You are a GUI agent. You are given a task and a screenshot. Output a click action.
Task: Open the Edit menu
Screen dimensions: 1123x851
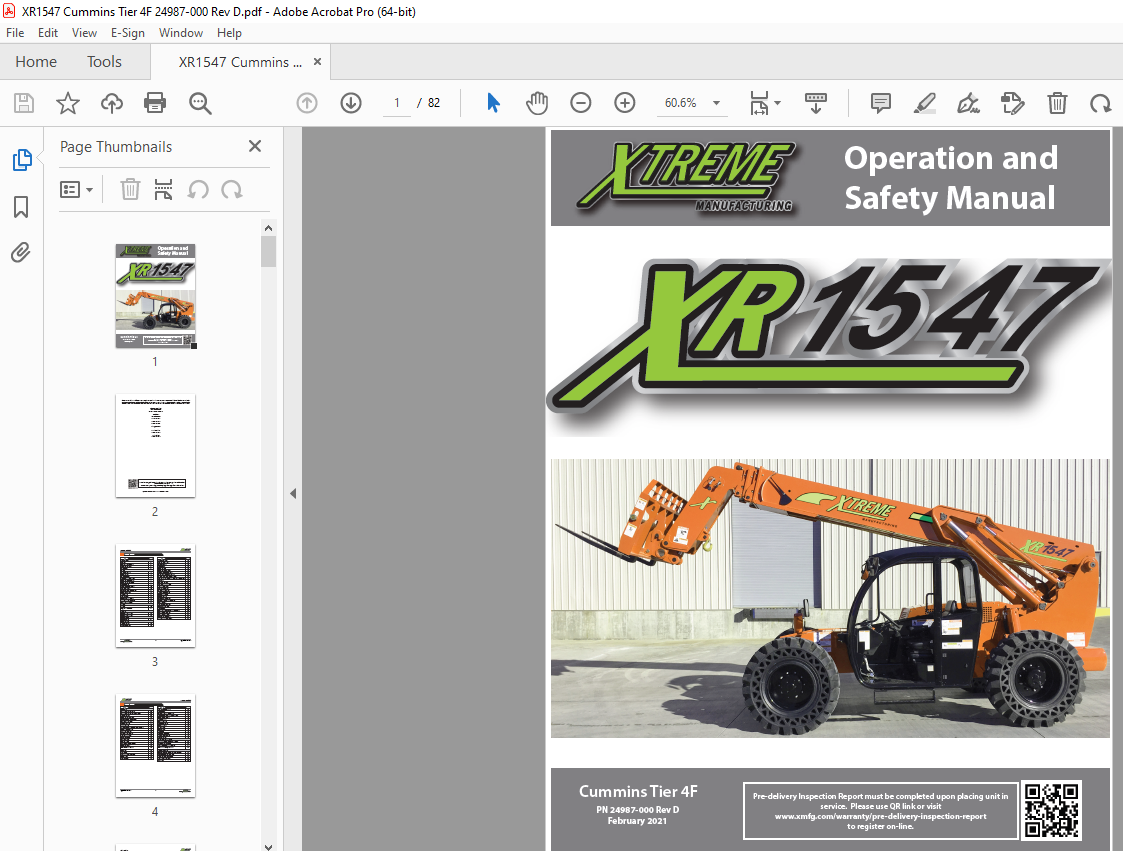point(48,33)
